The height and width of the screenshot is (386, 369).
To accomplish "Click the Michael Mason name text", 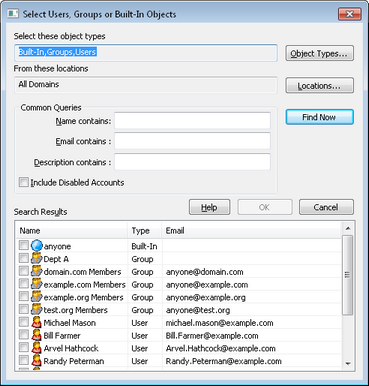I will point(70,323).
